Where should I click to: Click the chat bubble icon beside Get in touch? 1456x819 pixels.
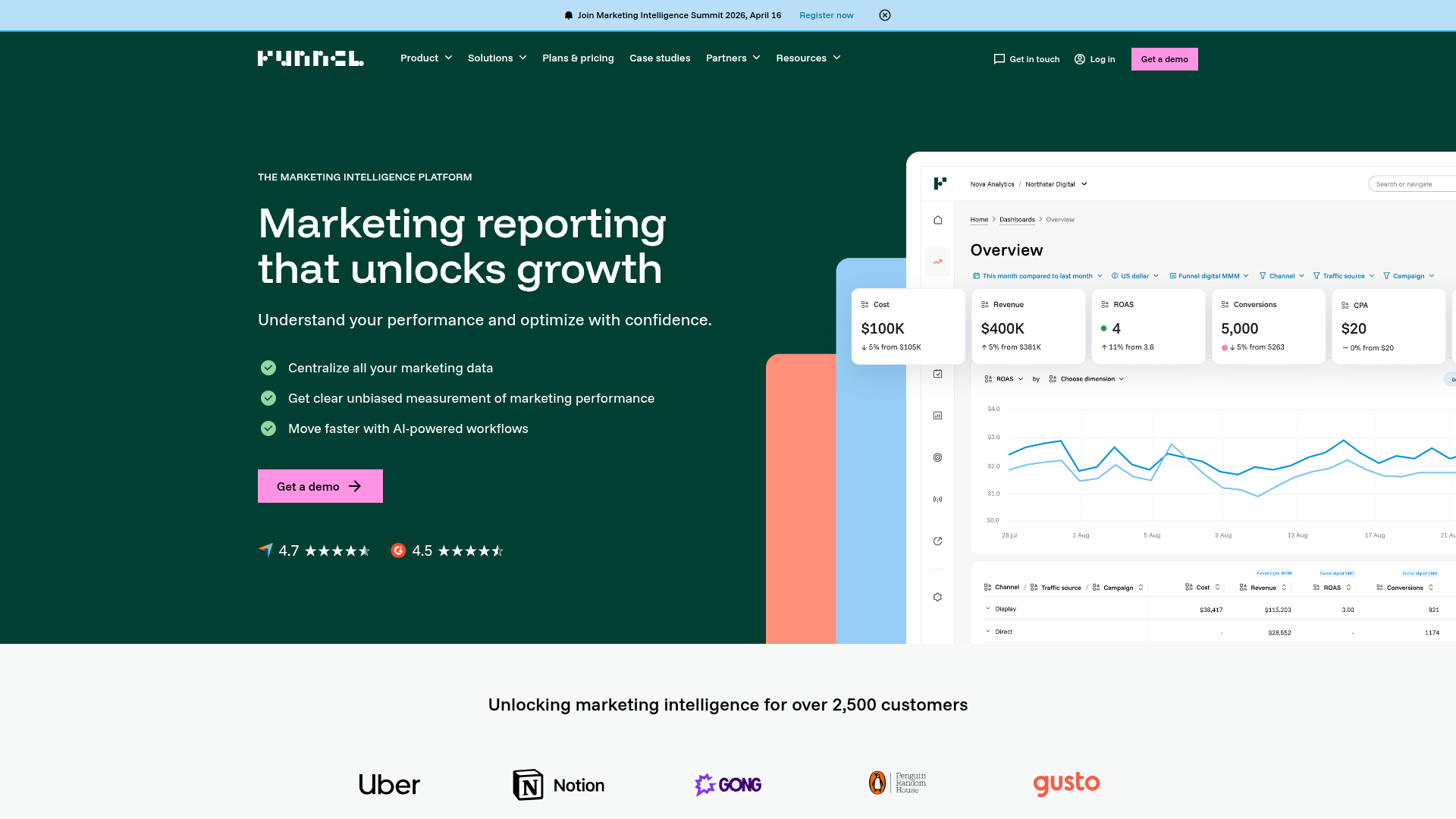tap(999, 58)
